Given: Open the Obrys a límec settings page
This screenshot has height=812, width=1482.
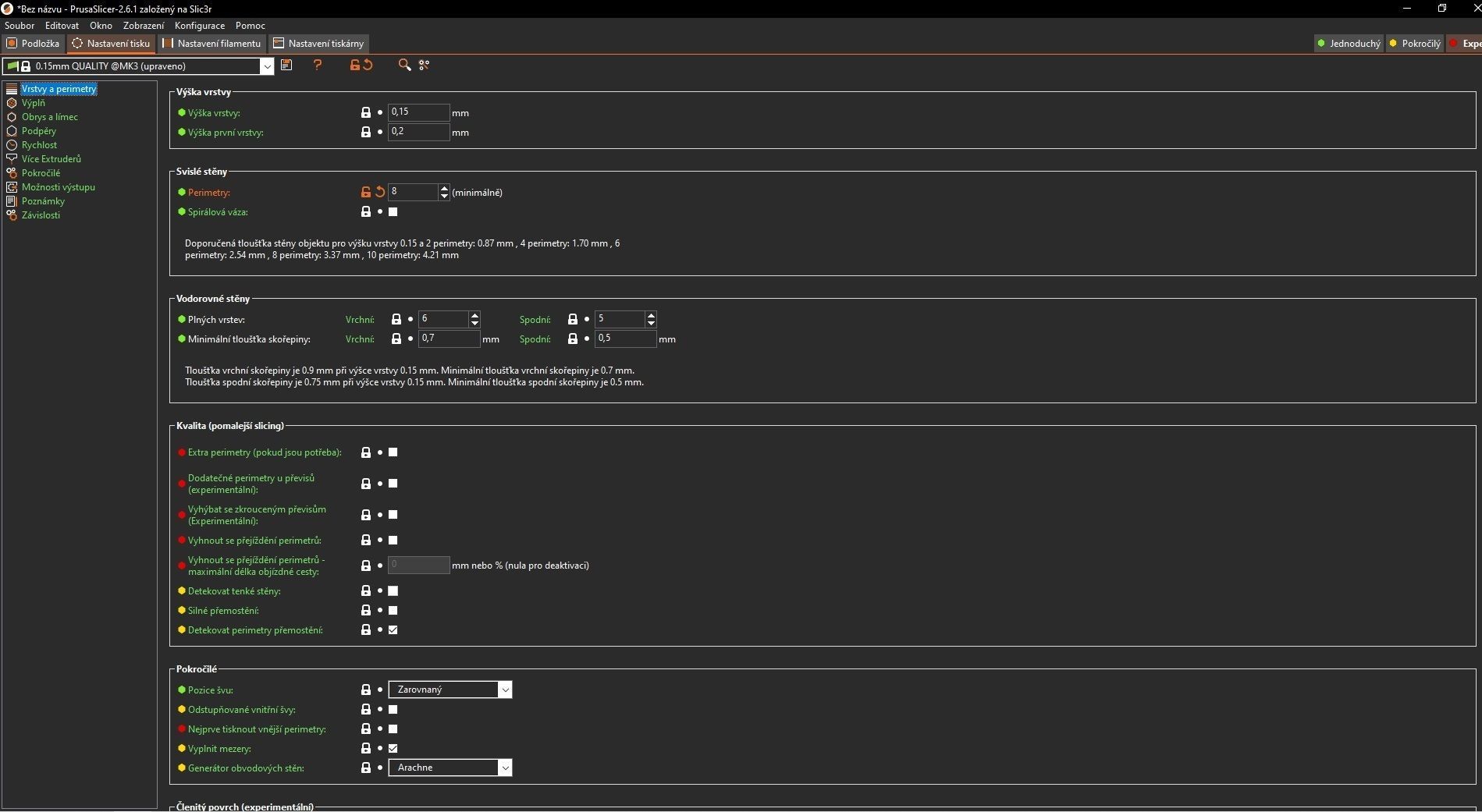Looking at the screenshot, I should (x=50, y=117).
